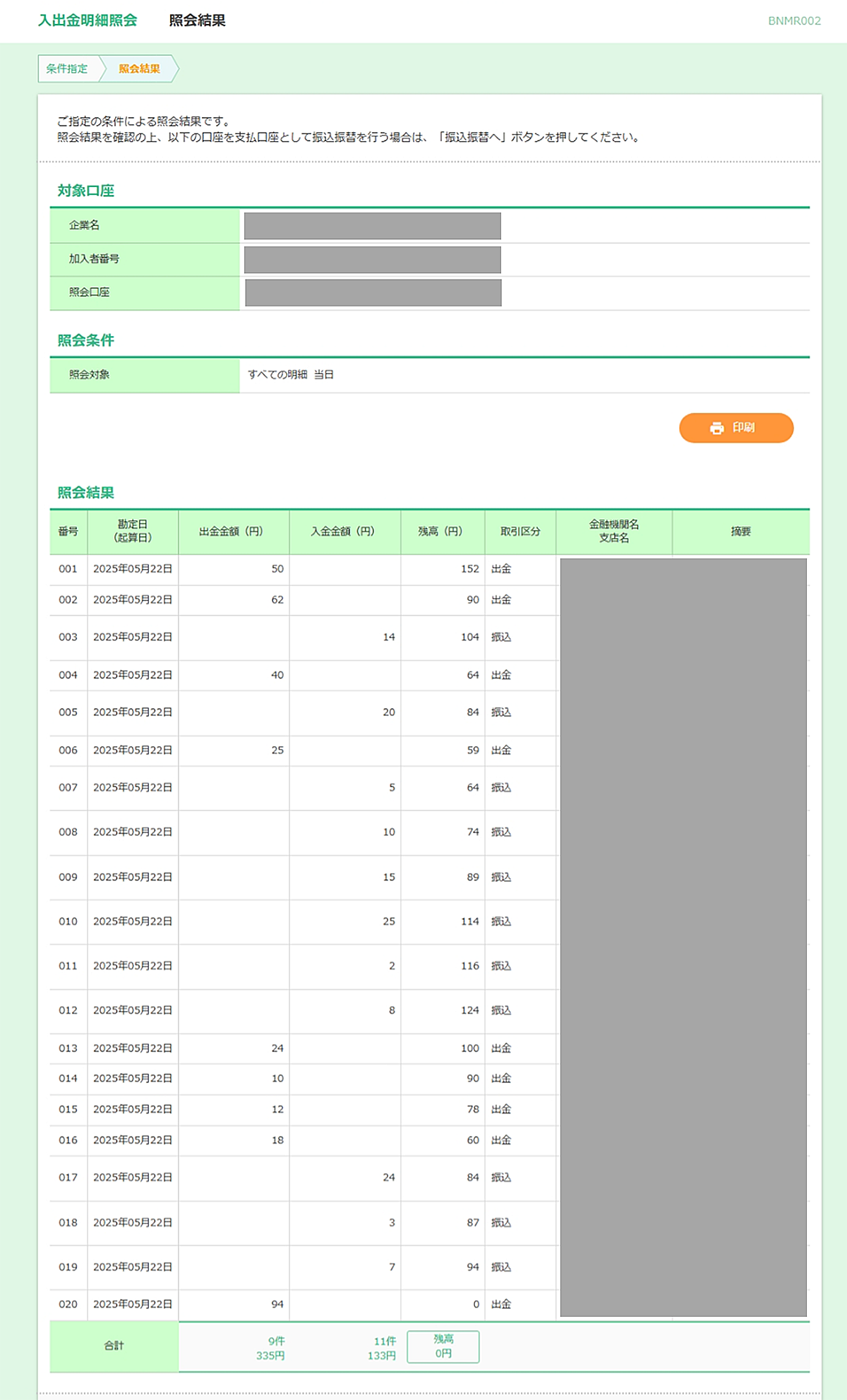Click balance 152 in row 001
Screen dimensions: 847x1400
click(x=470, y=569)
